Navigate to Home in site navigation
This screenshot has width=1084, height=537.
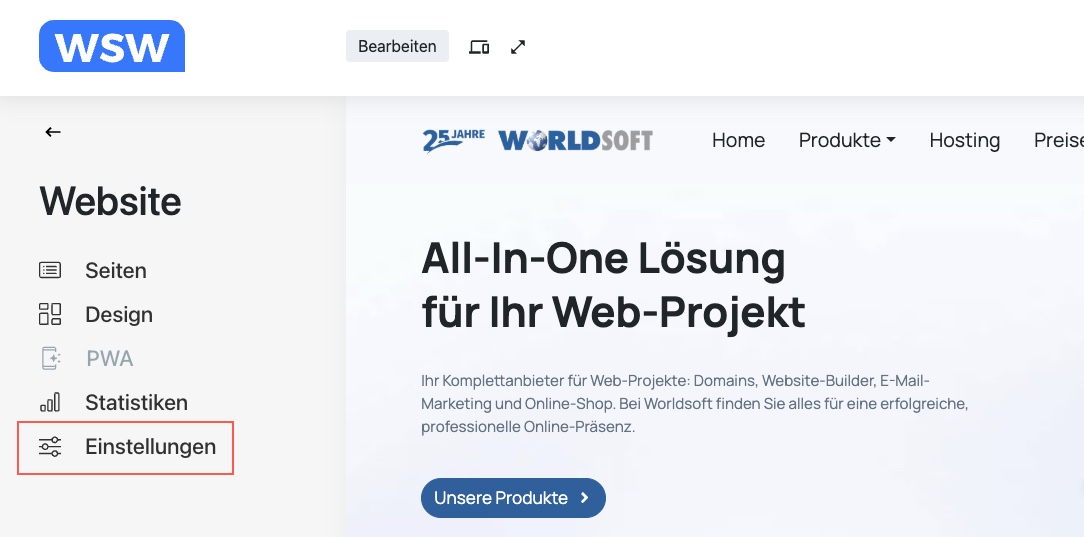(738, 140)
